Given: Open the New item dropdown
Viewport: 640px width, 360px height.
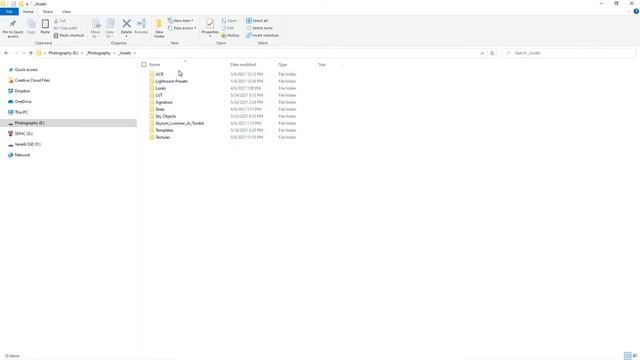Looking at the screenshot, I should pos(181,20).
